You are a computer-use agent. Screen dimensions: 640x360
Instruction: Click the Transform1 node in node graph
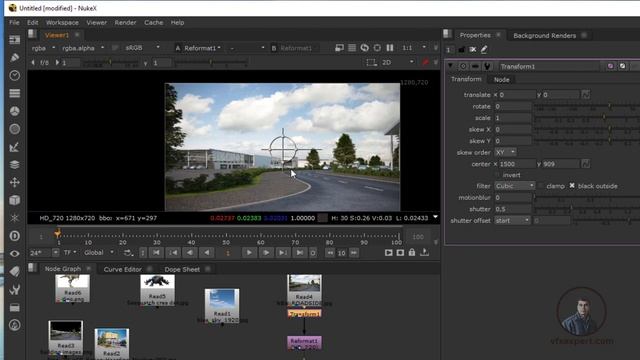304,313
